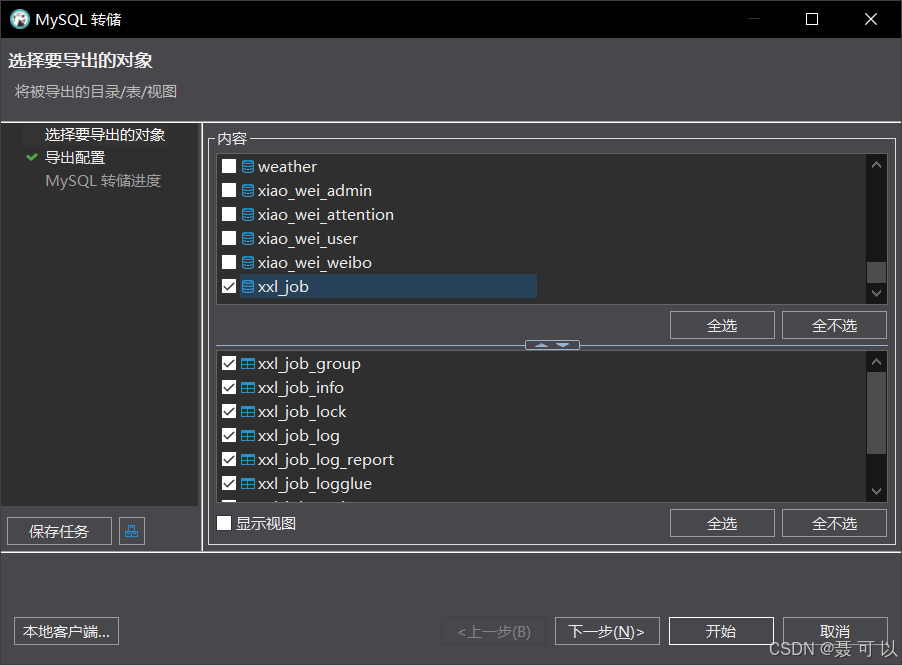The image size is (902, 665).
Task: Go to MySQL 转储进度 wizard step
Action: [103, 181]
